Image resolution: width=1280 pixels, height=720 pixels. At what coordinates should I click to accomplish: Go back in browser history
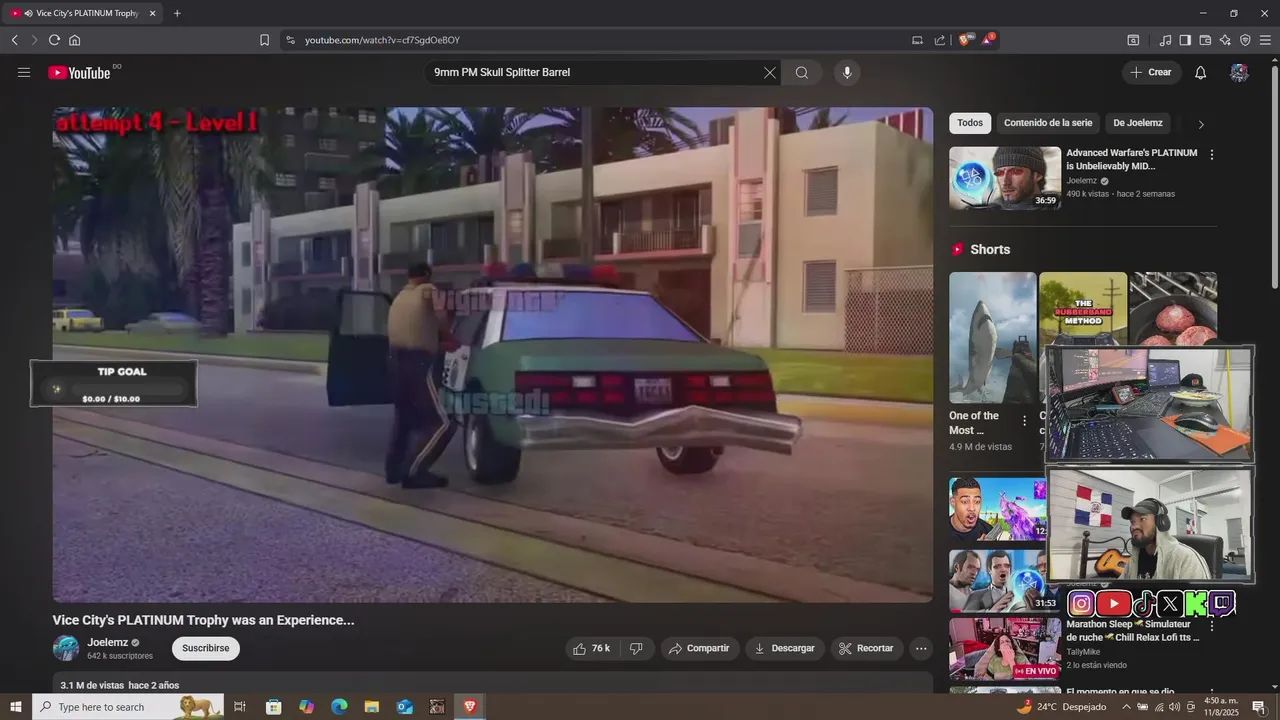coord(14,40)
